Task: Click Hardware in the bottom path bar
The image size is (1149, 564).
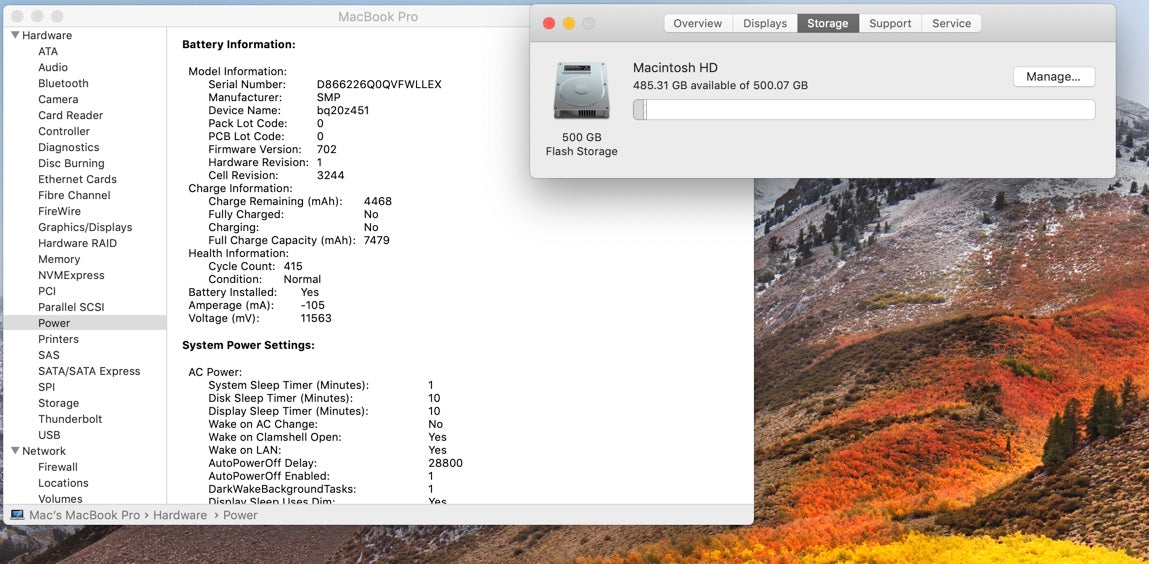Action: (180, 515)
